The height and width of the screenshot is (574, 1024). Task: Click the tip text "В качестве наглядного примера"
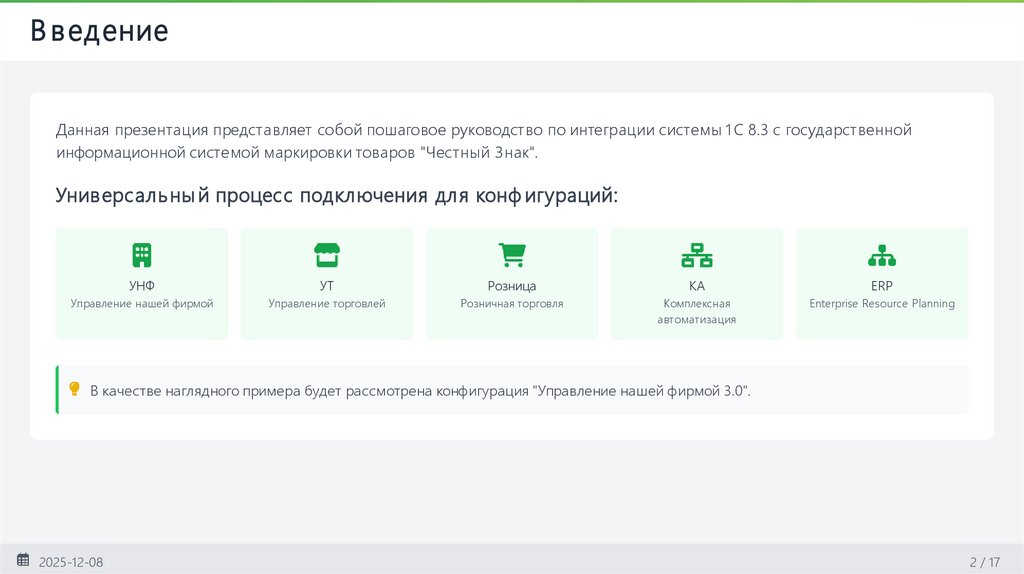[420, 391]
